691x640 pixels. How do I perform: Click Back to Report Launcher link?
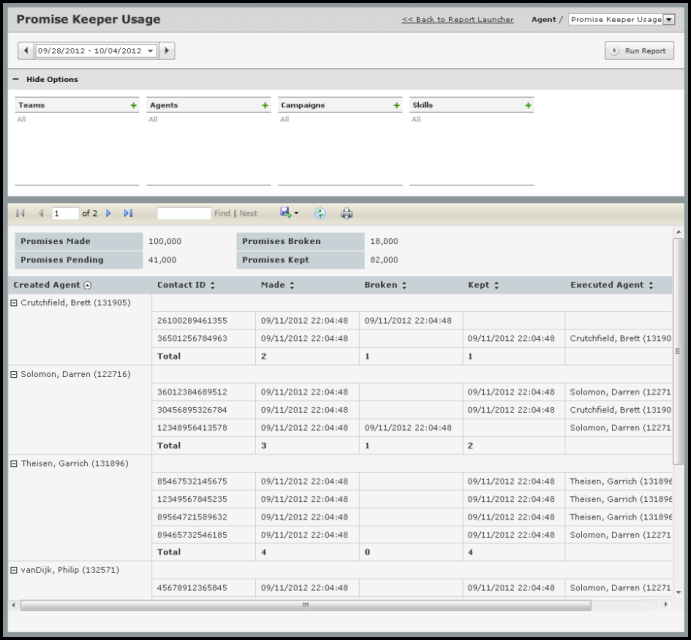point(457,19)
